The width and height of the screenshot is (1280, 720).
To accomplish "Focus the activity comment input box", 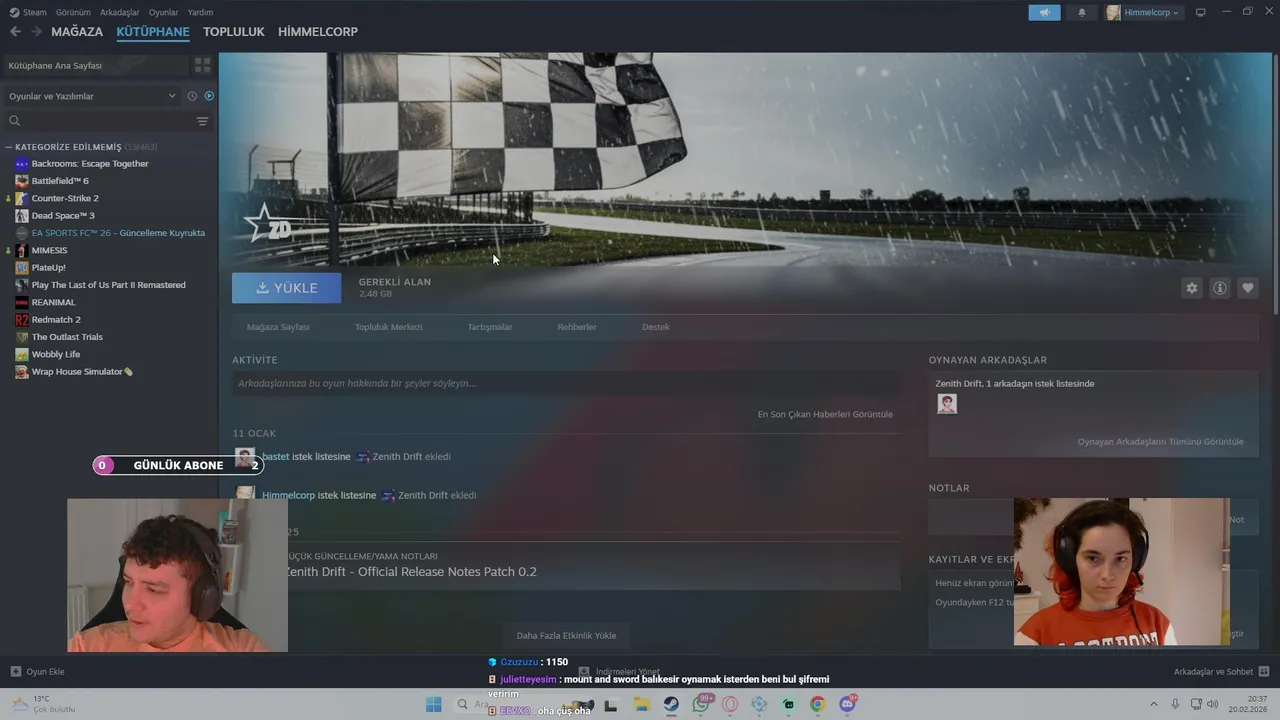I will 566,383.
